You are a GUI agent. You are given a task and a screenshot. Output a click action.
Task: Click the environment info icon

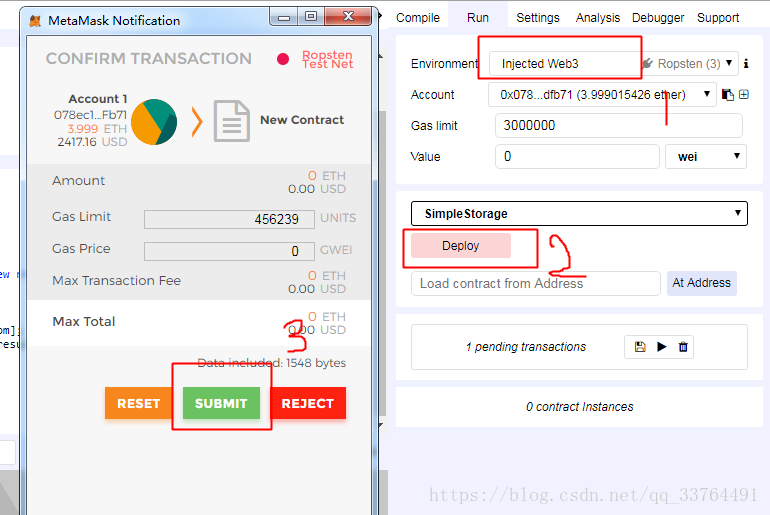(x=747, y=64)
